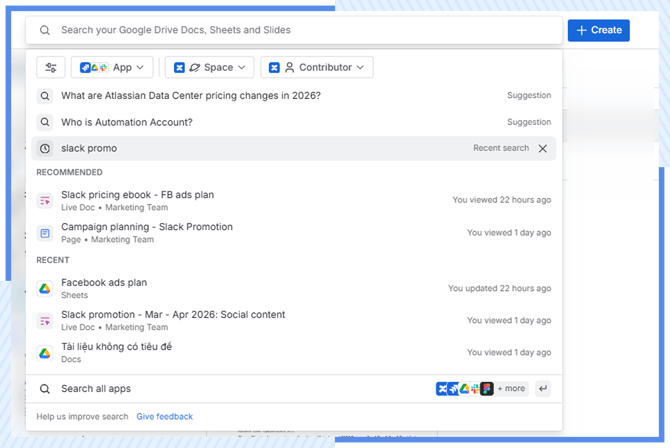The width and height of the screenshot is (670, 448).
Task: Open the Space filter dropdown
Action: coord(209,68)
